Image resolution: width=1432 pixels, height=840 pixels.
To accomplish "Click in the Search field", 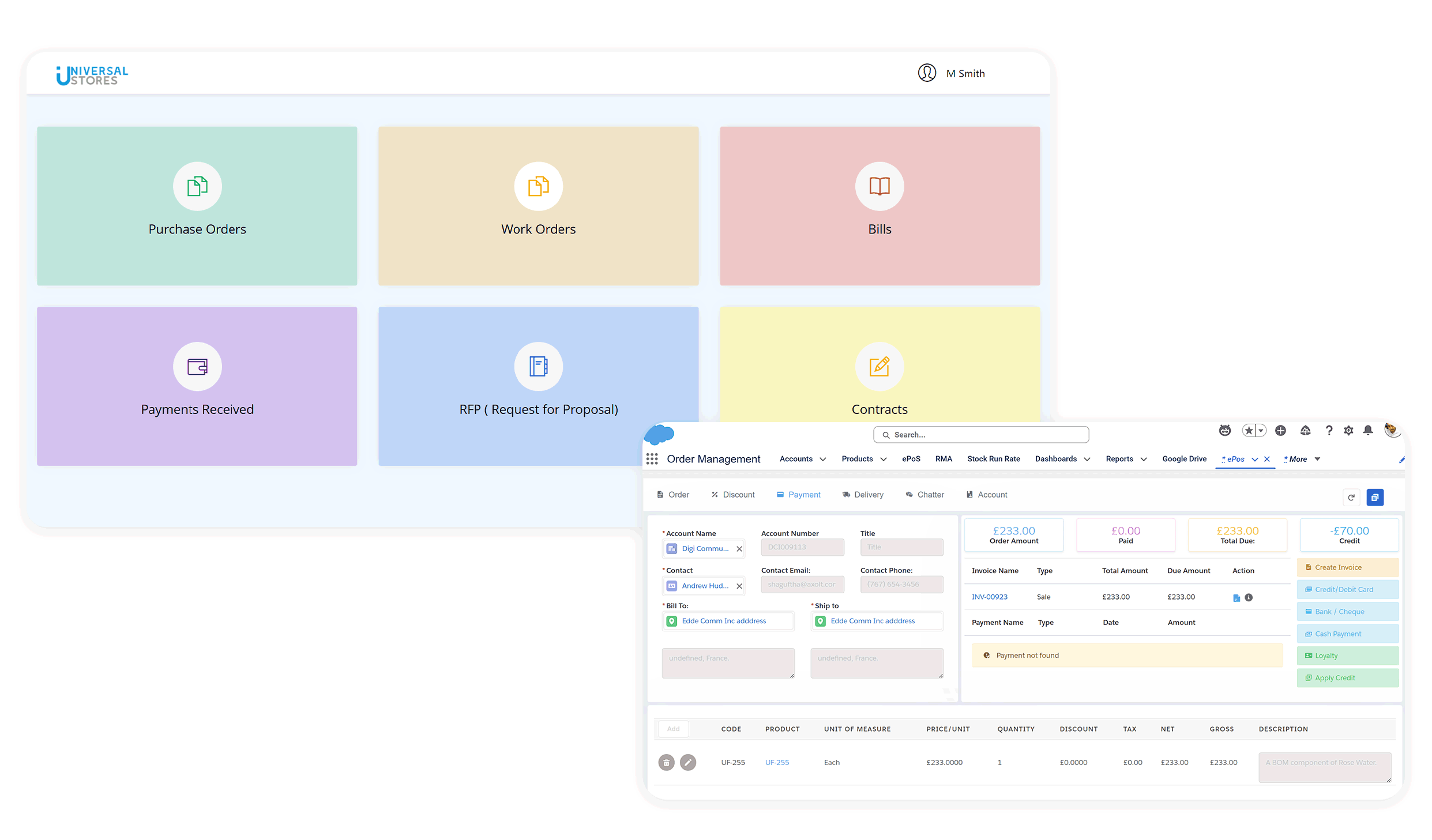I will pos(980,435).
